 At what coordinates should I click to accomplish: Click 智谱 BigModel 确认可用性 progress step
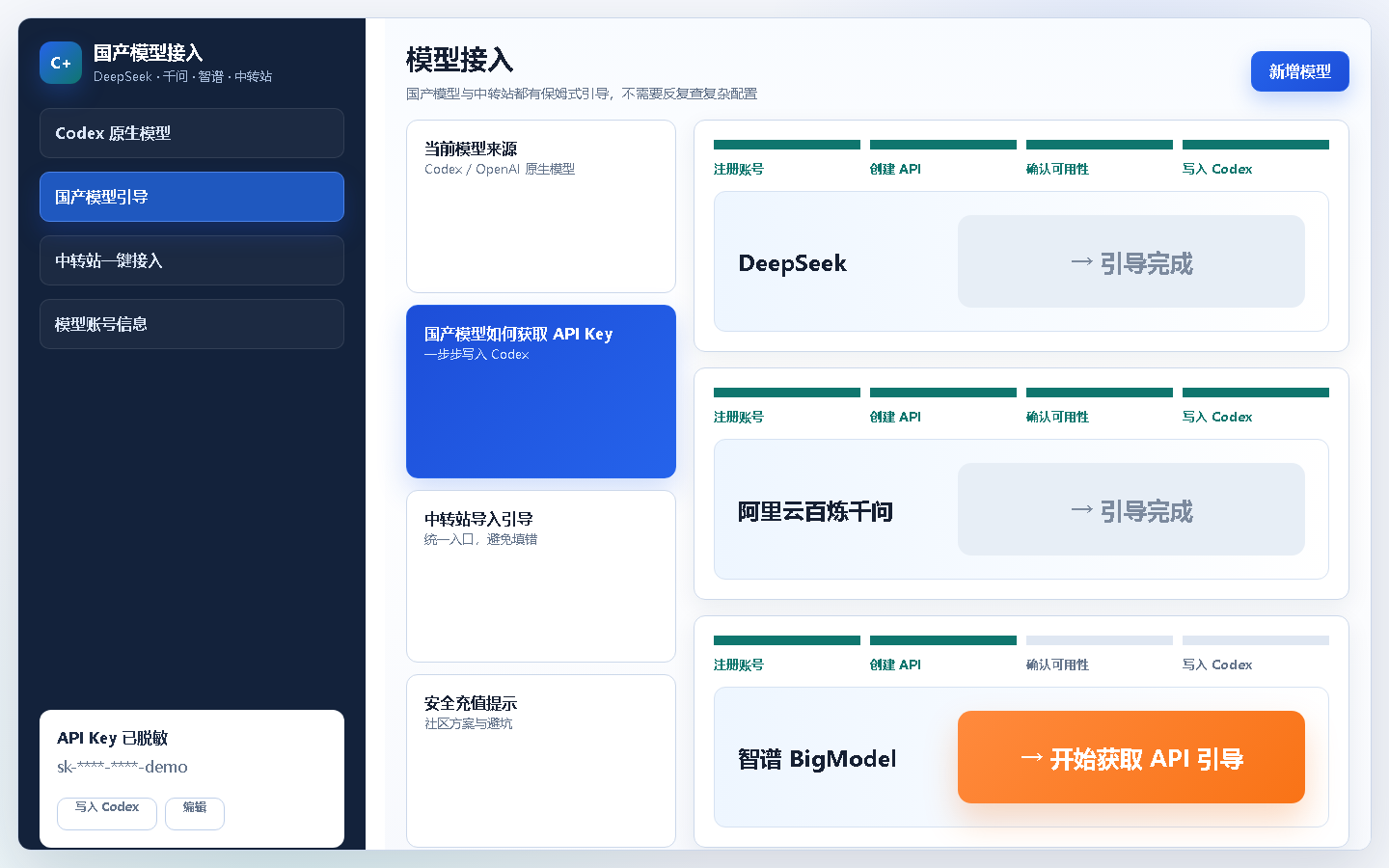point(1100,654)
